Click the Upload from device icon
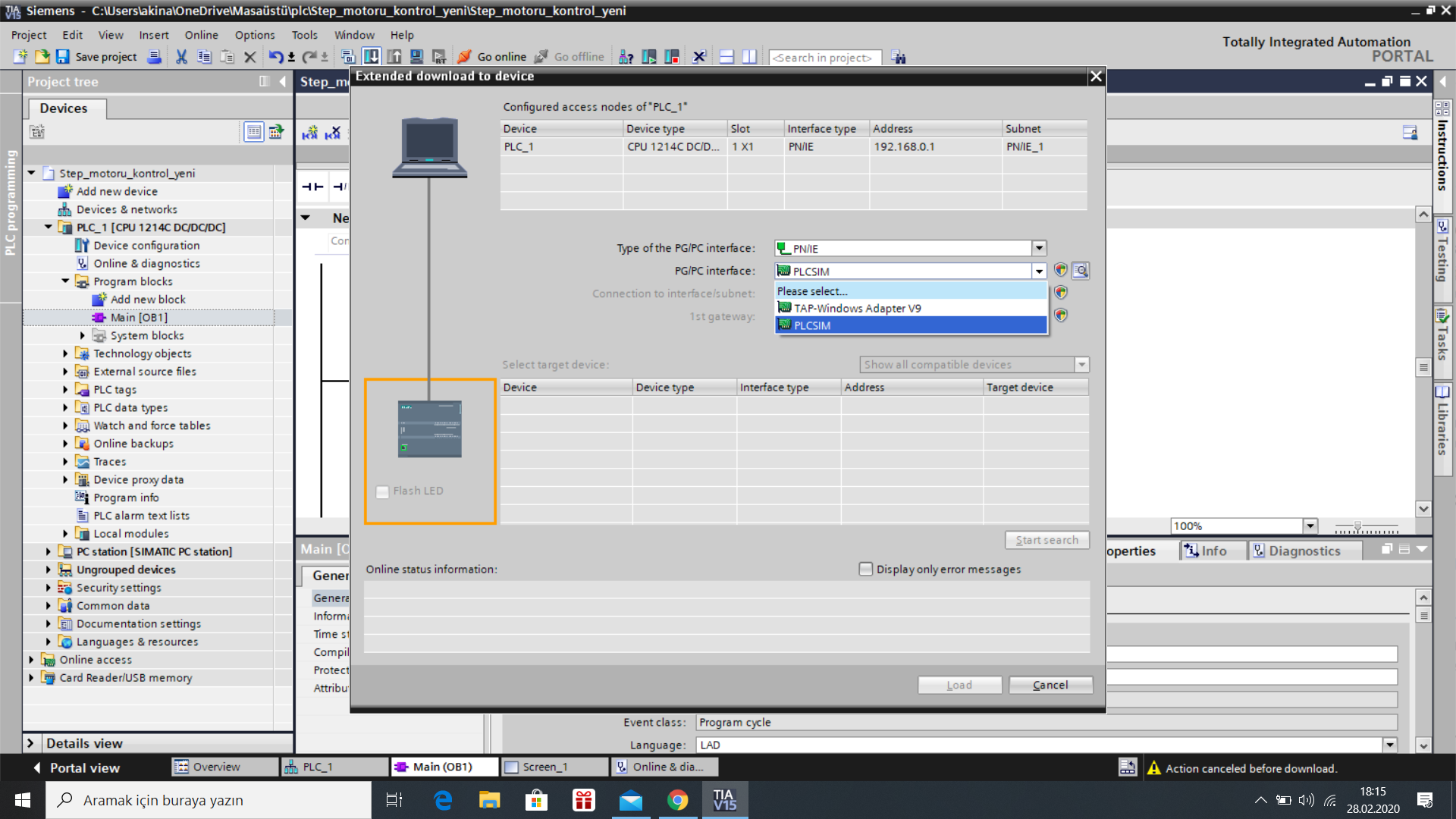Screen dimensions: 1456x819 coord(394,57)
